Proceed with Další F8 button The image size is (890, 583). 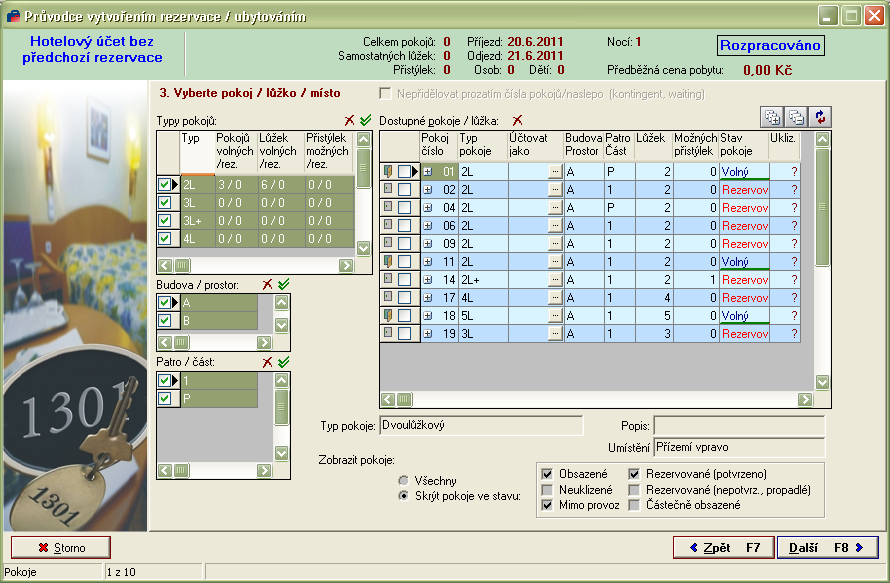[828, 548]
